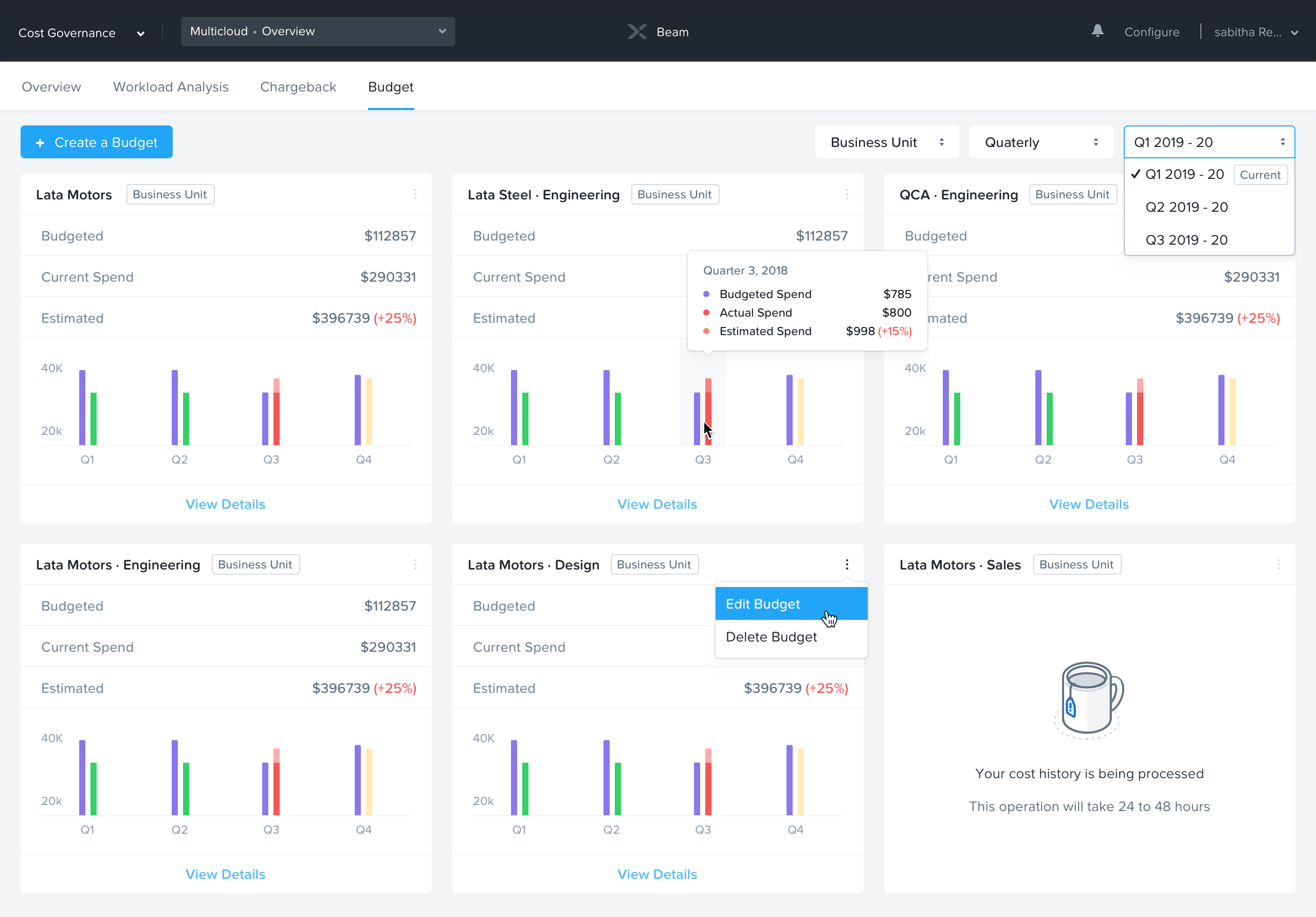Open the Business Unit dropdown
This screenshot has width=1316, height=917.
pyautogui.click(x=886, y=141)
